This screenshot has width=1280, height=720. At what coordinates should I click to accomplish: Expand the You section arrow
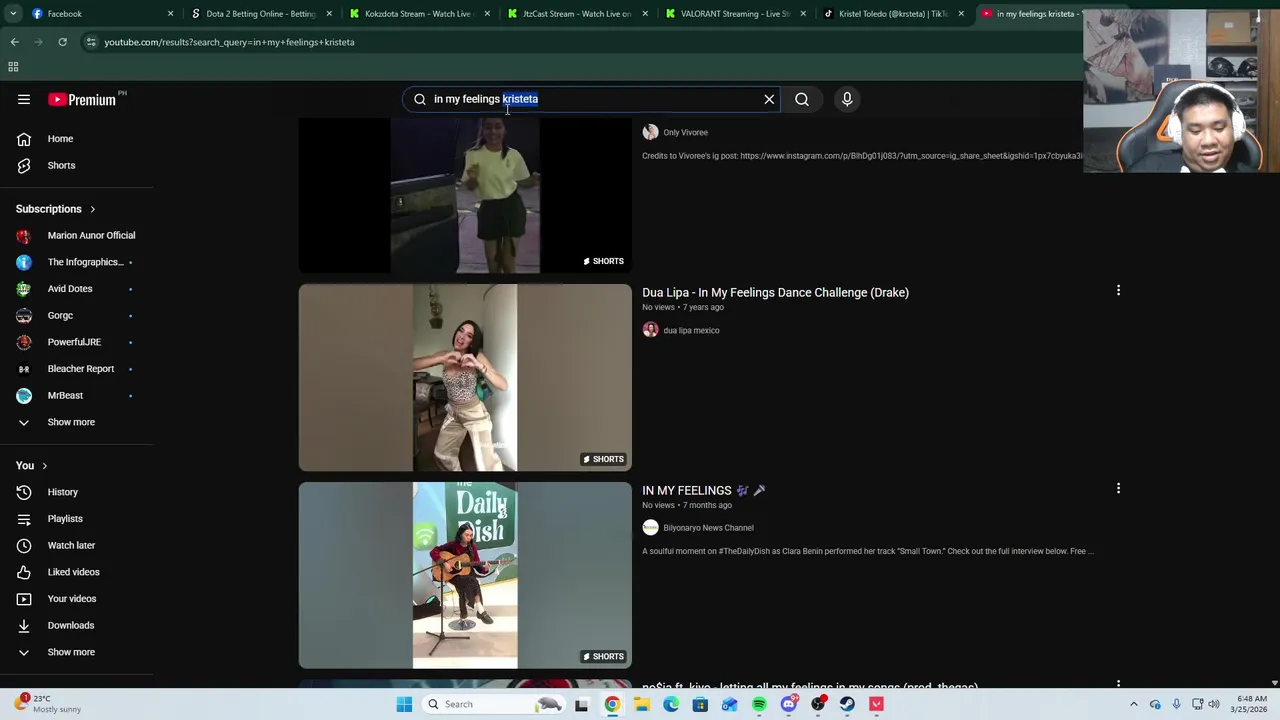pos(44,466)
